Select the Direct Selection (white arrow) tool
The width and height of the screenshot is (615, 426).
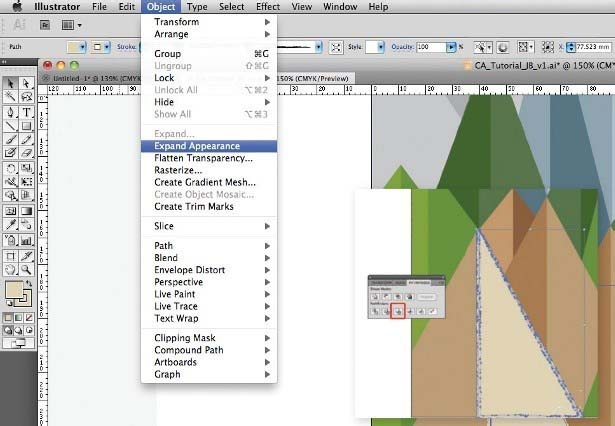pos(26,83)
